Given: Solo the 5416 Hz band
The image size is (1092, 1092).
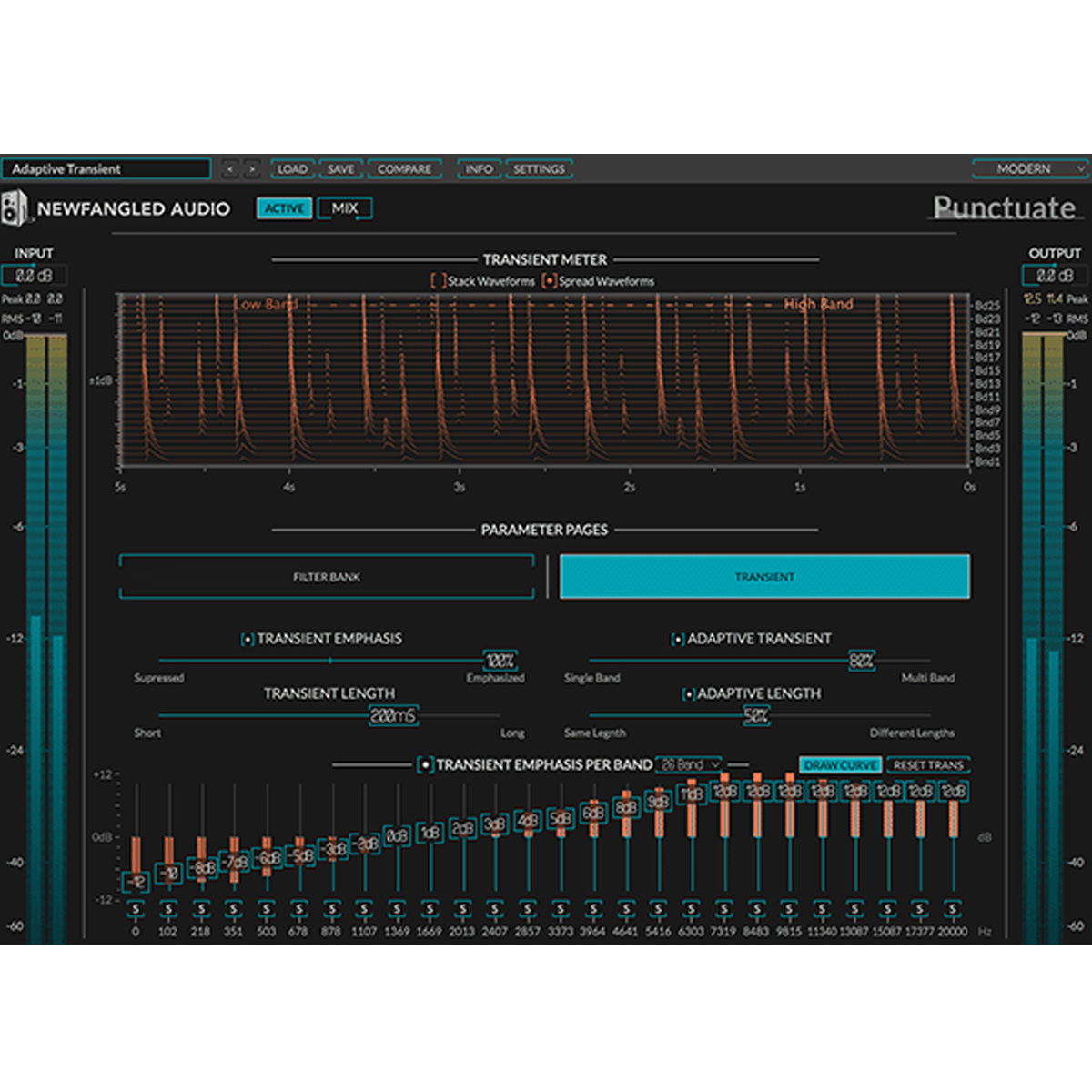Looking at the screenshot, I should 660,909.
